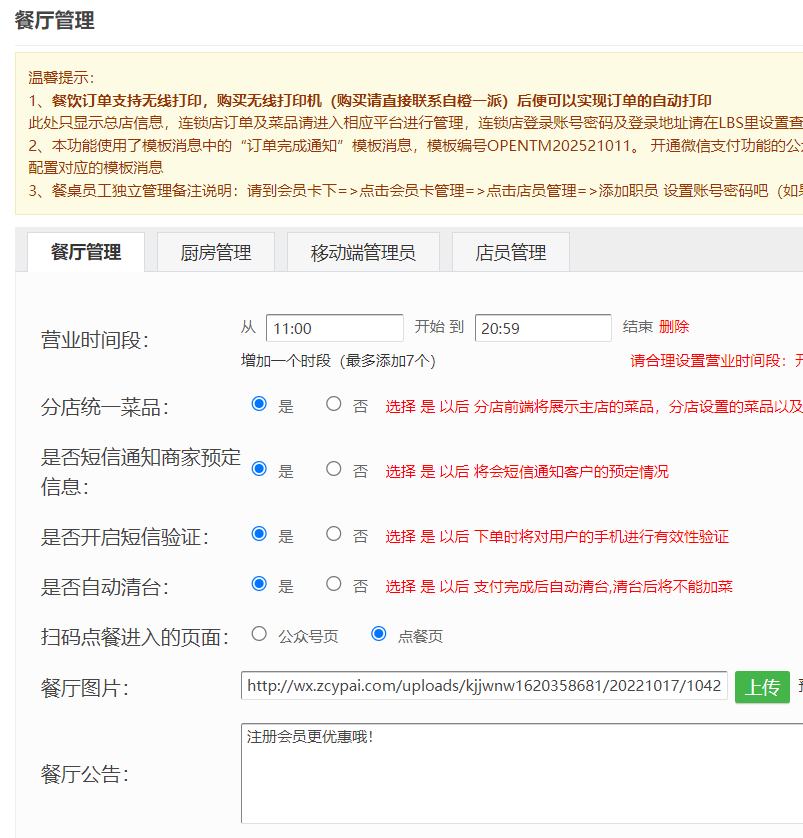Select 是 for 短信通知商家预定信息
The width and height of the screenshot is (803, 838).
[x=260, y=469]
